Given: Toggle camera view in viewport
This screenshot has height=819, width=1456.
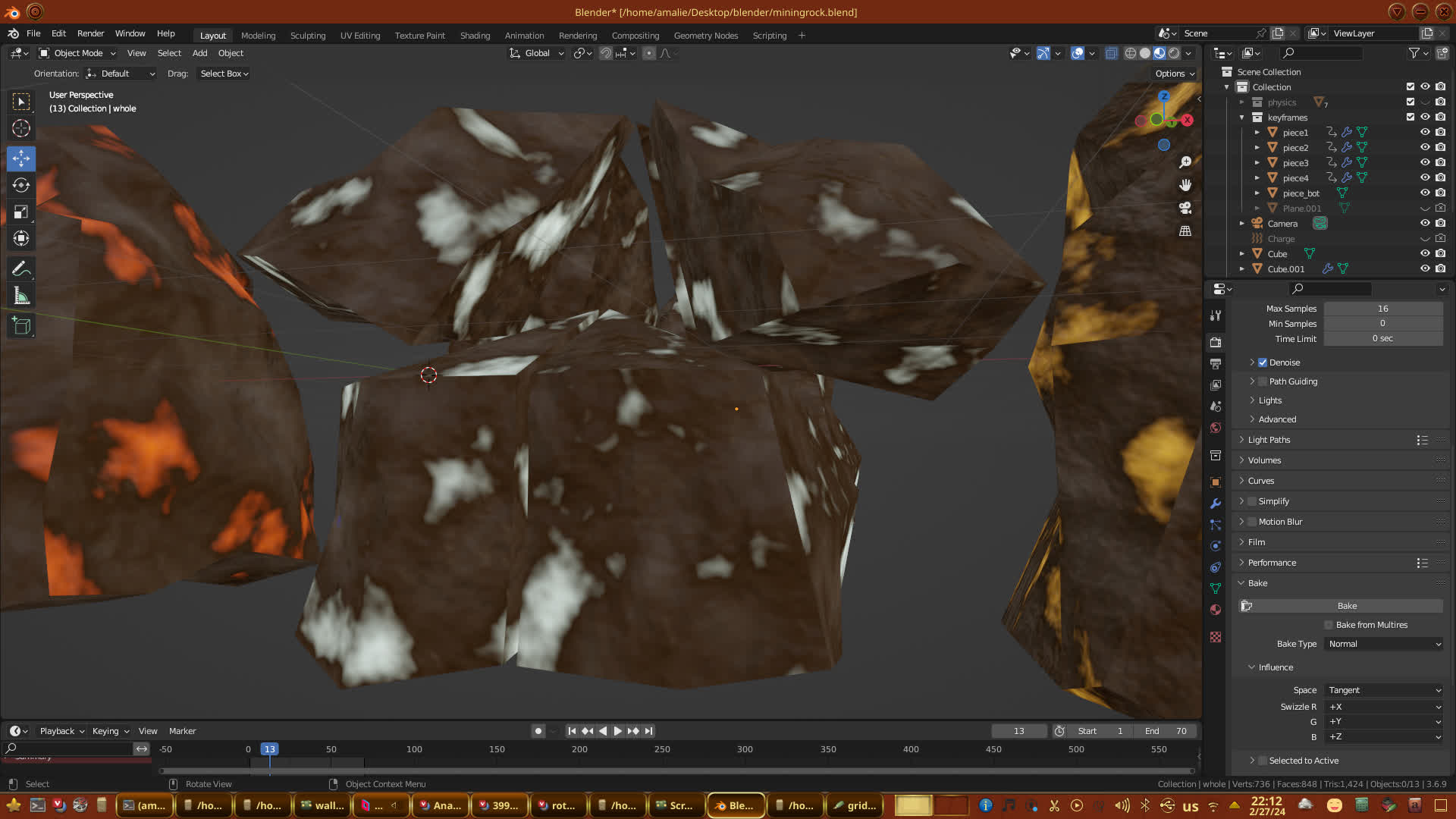Looking at the screenshot, I should (x=1185, y=208).
